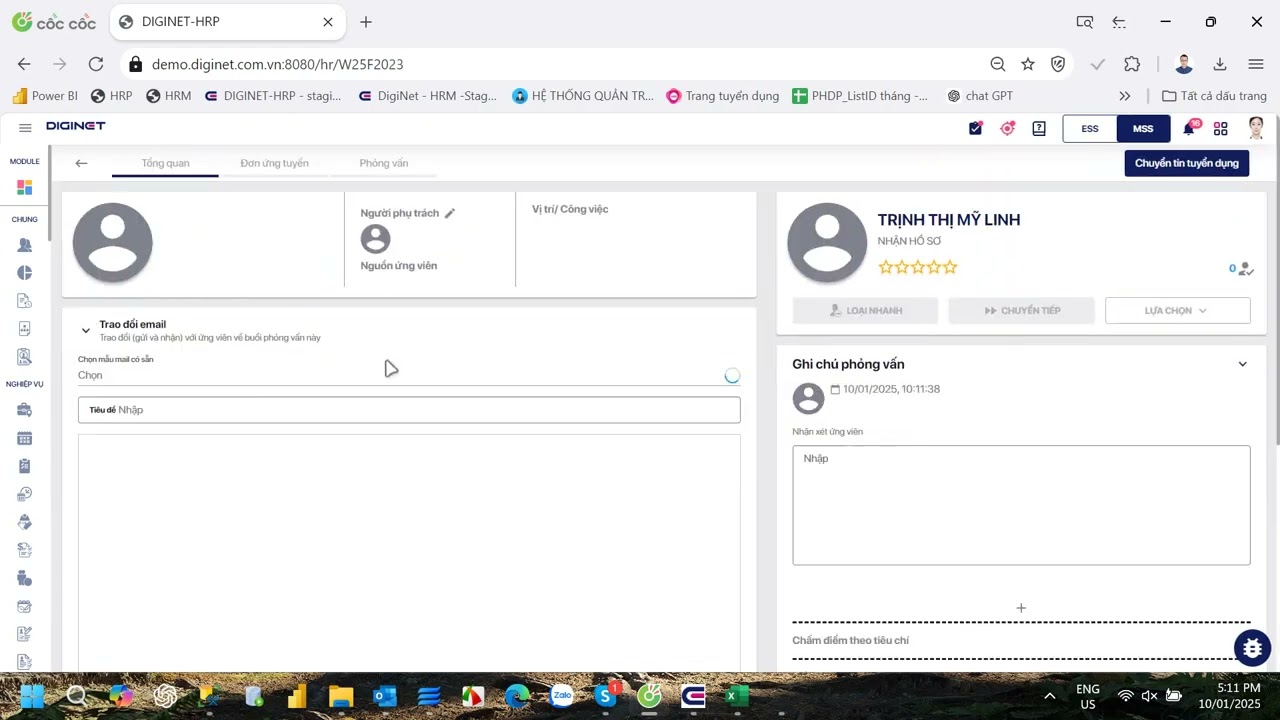This screenshot has width=1280, height=720.
Task: Open the colorful Module grid icon in sidebar
Action: (25, 187)
